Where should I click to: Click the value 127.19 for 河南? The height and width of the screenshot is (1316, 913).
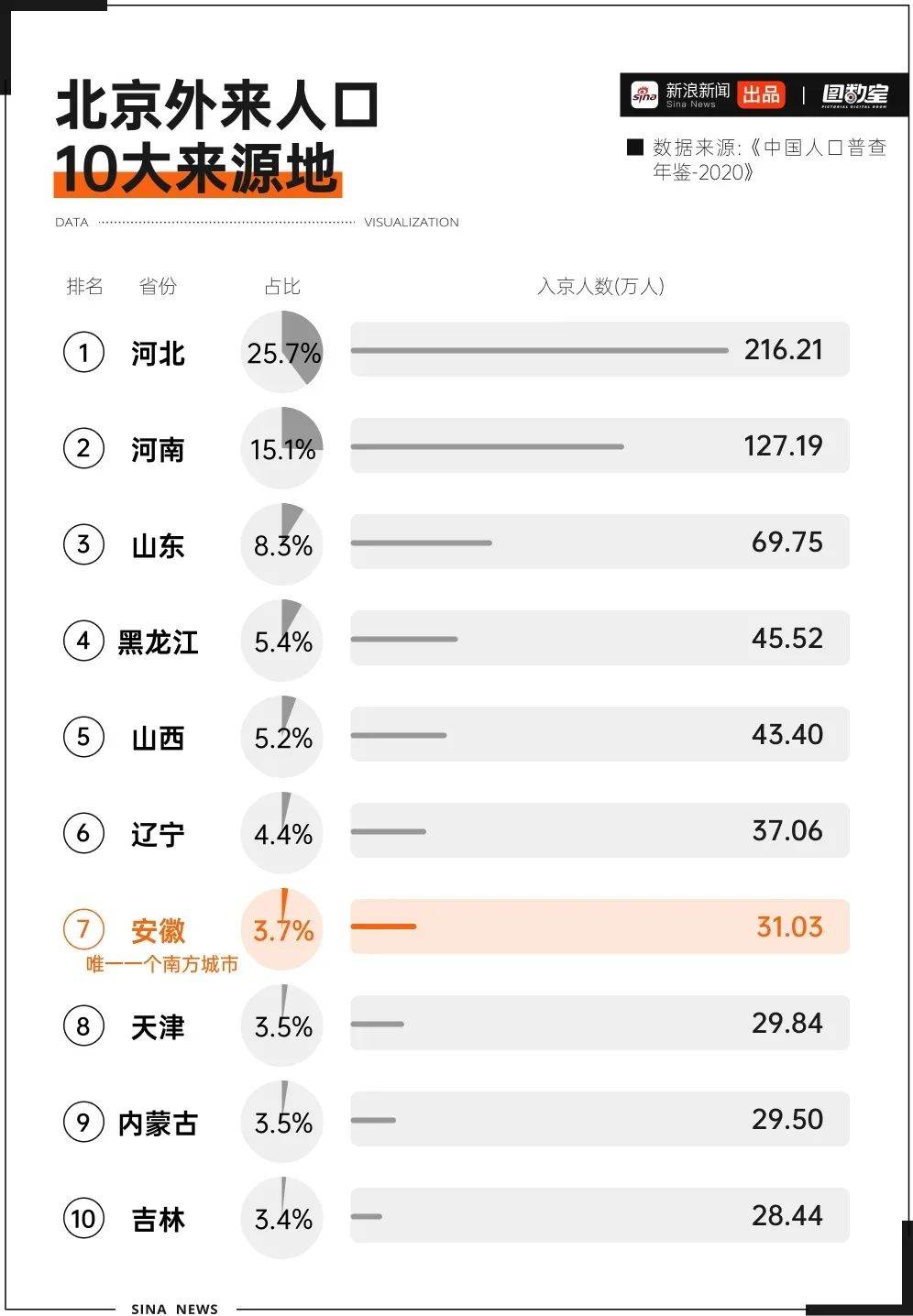pos(783,446)
